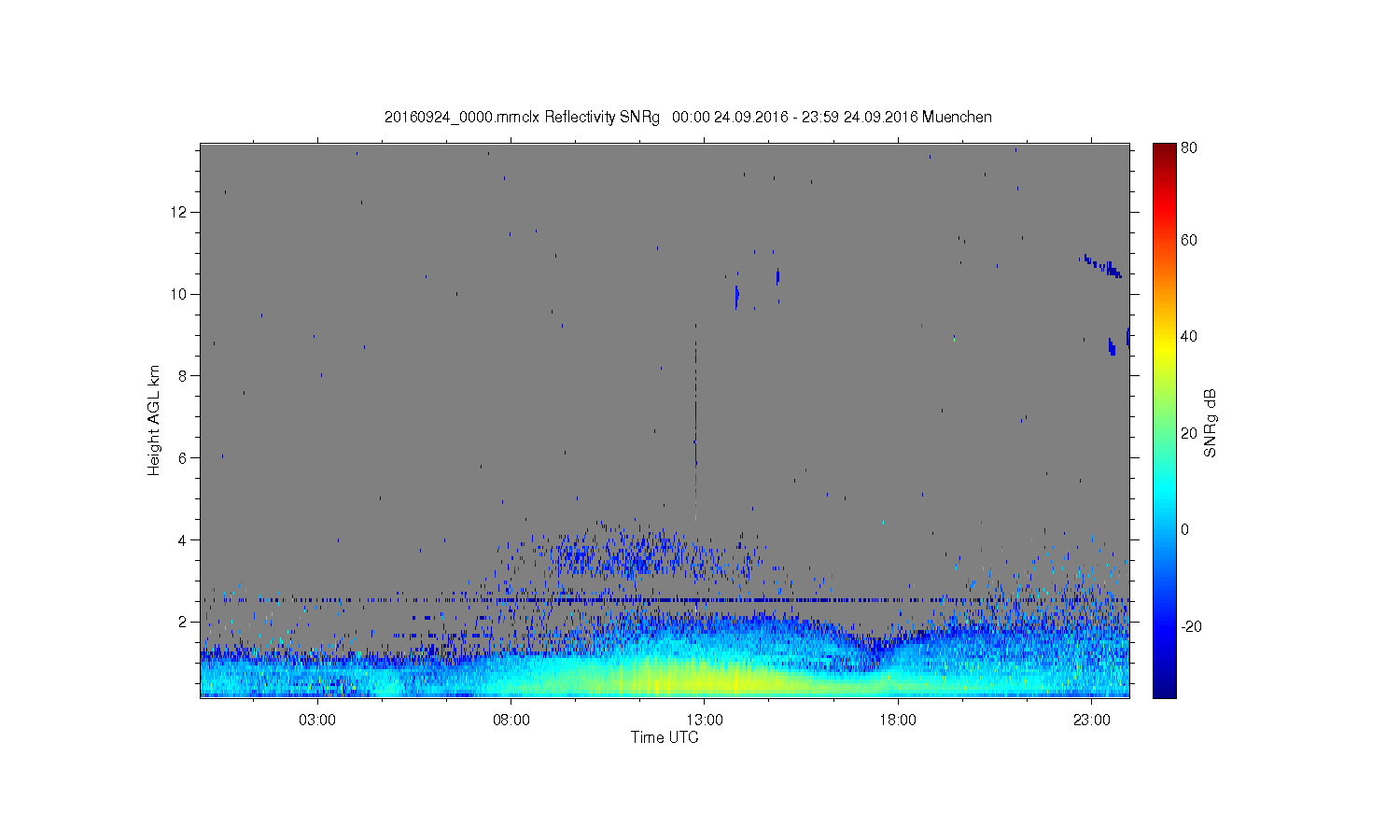
Task: Click the 13:00 time tick label
Action: 705,721
